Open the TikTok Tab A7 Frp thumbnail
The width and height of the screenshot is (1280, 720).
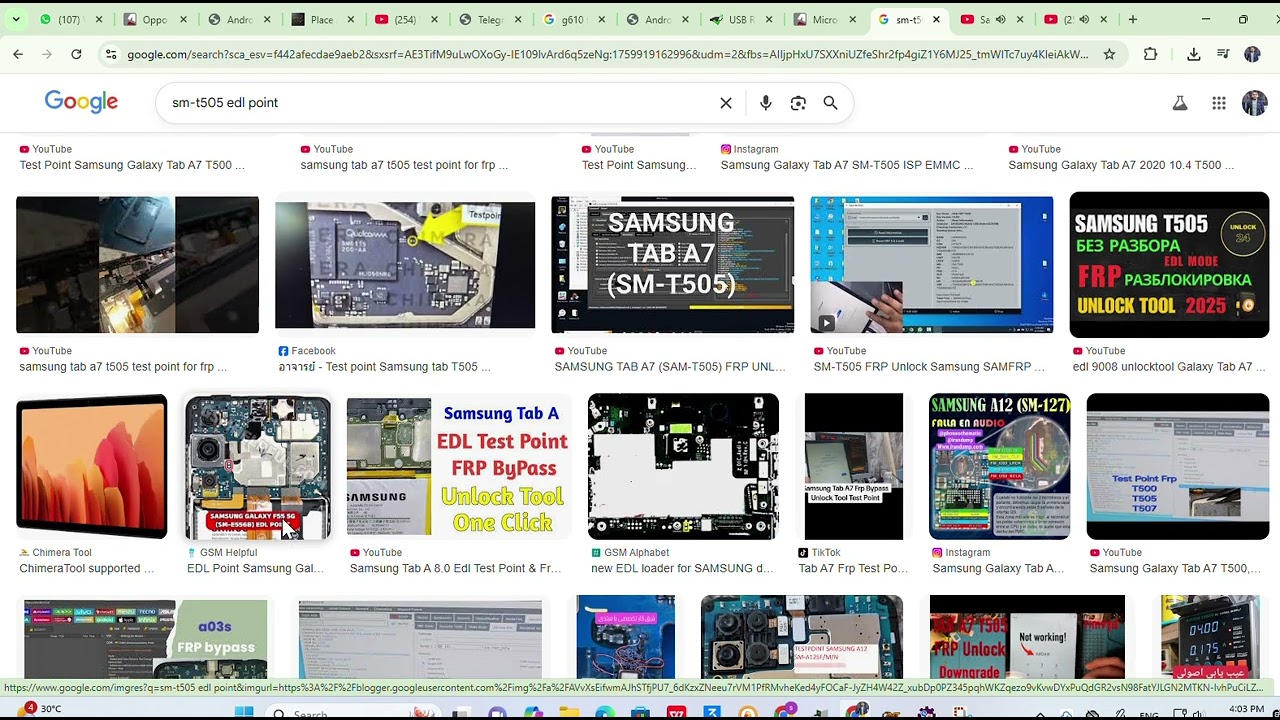854,466
